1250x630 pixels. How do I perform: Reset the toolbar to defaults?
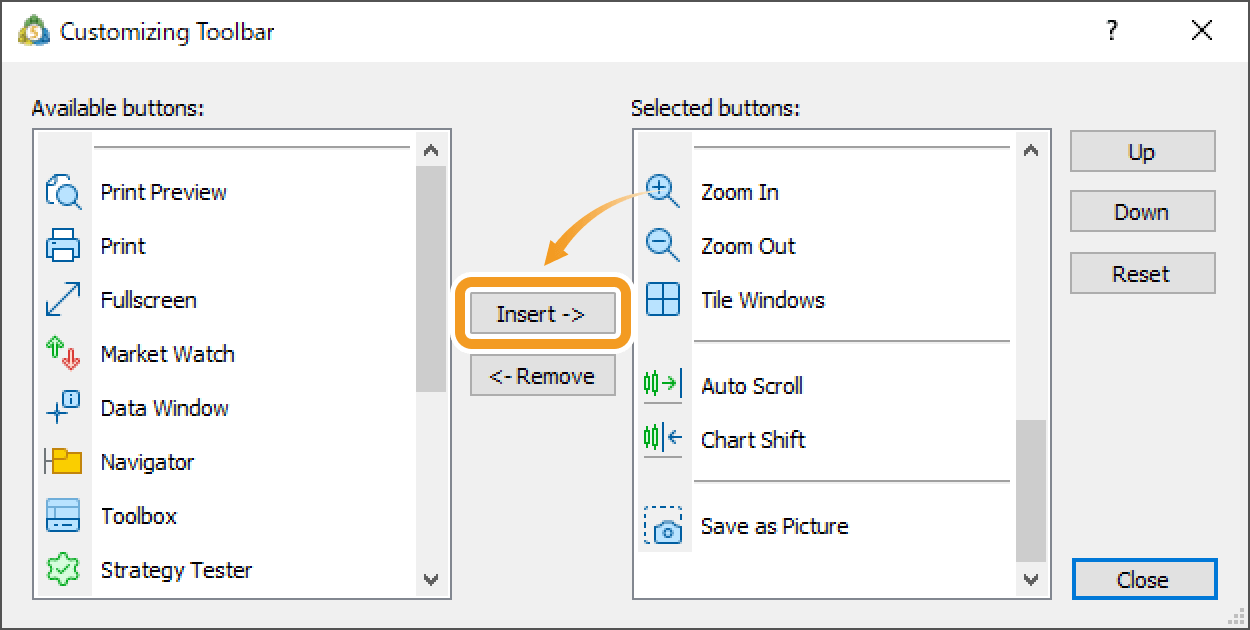pos(1142,274)
